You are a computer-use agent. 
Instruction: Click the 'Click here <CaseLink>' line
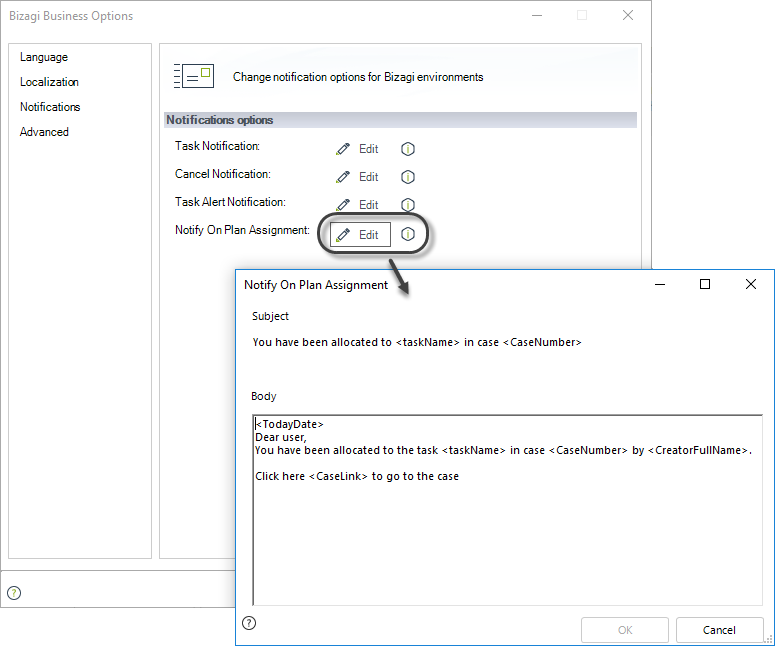point(357,476)
